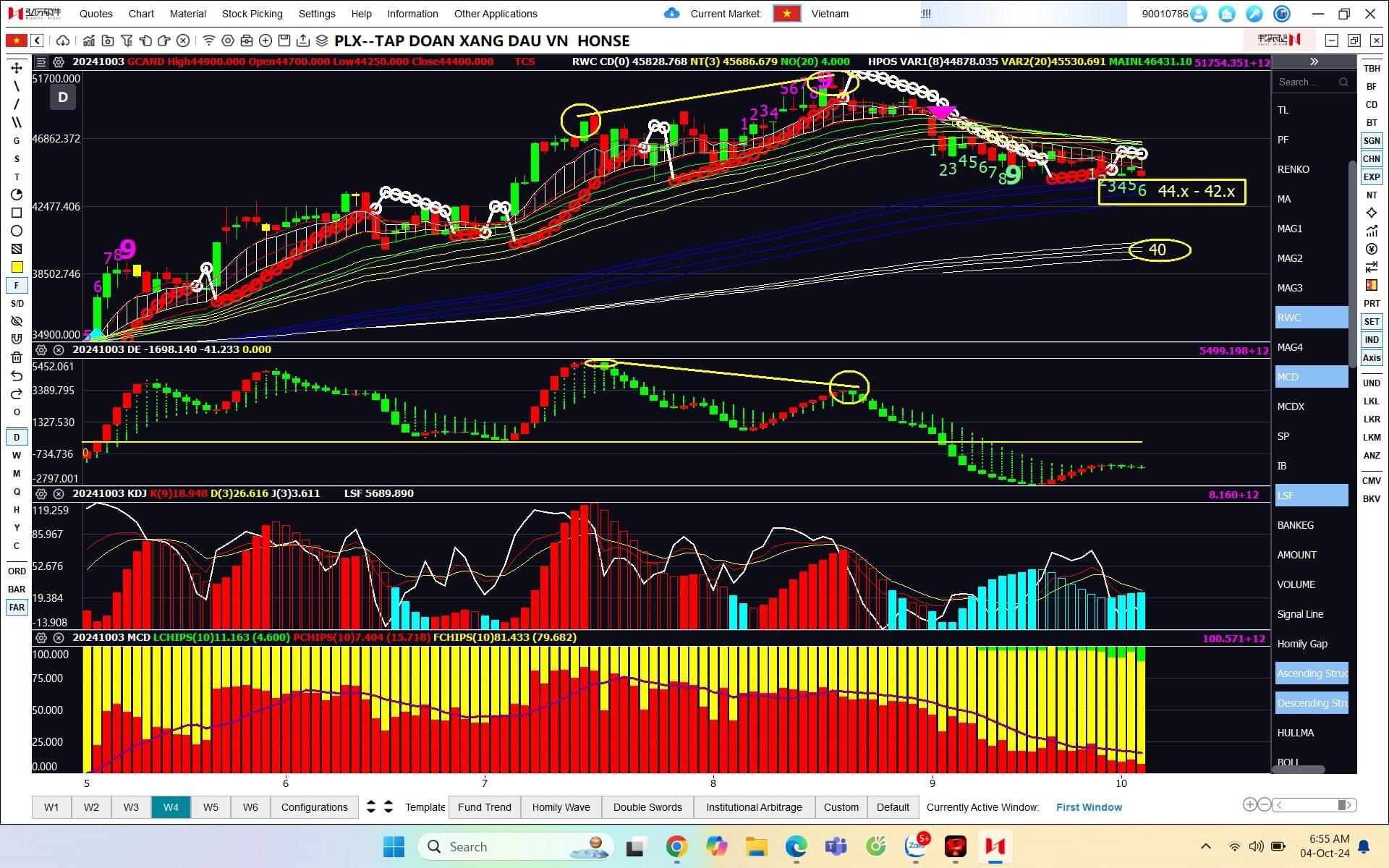The height and width of the screenshot is (868, 1389).
Task: Switch to W5 window tab
Action: pyautogui.click(x=211, y=807)
